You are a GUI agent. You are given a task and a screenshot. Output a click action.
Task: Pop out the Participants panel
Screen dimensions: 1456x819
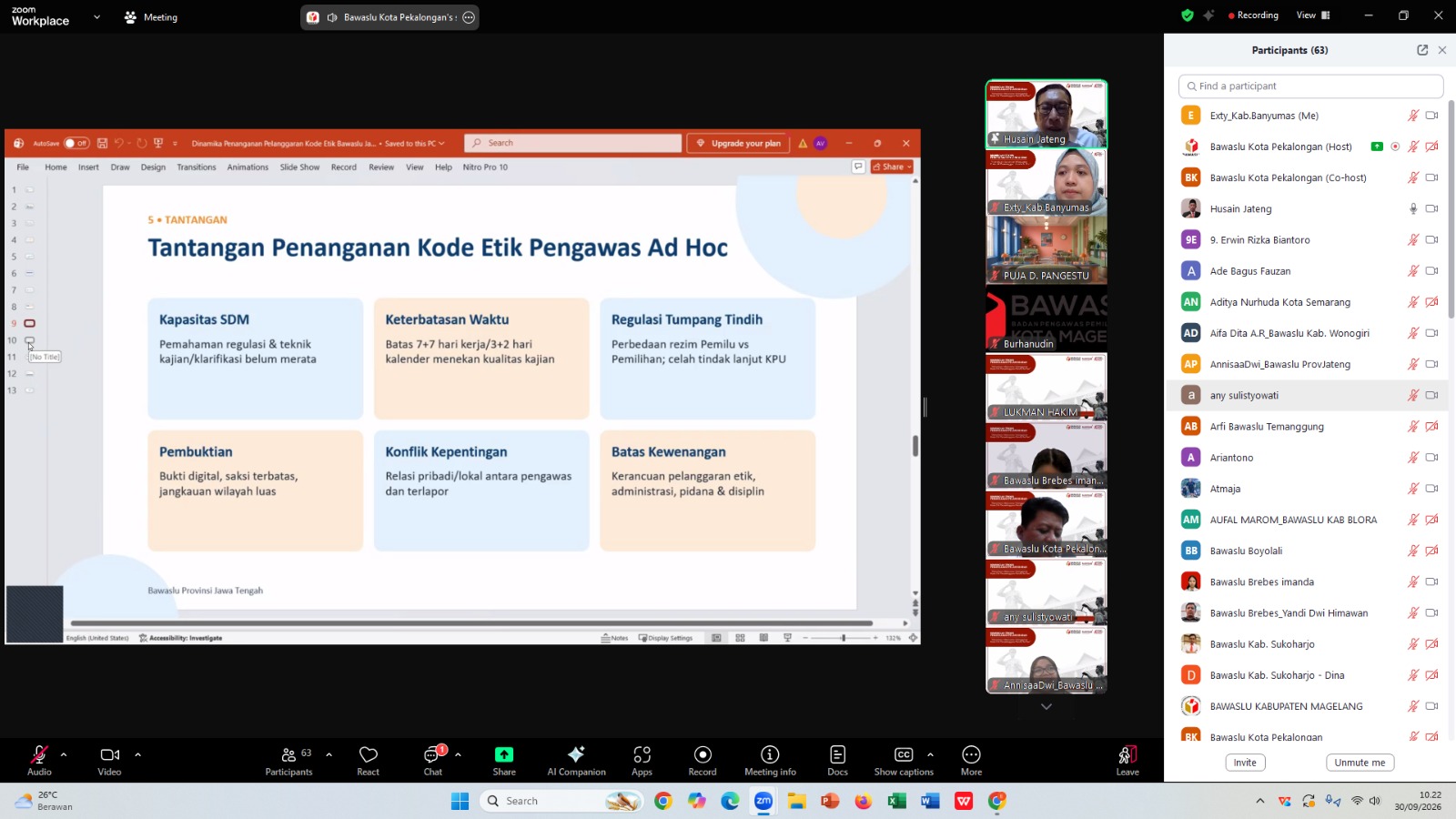click(x=1422, y=50)
